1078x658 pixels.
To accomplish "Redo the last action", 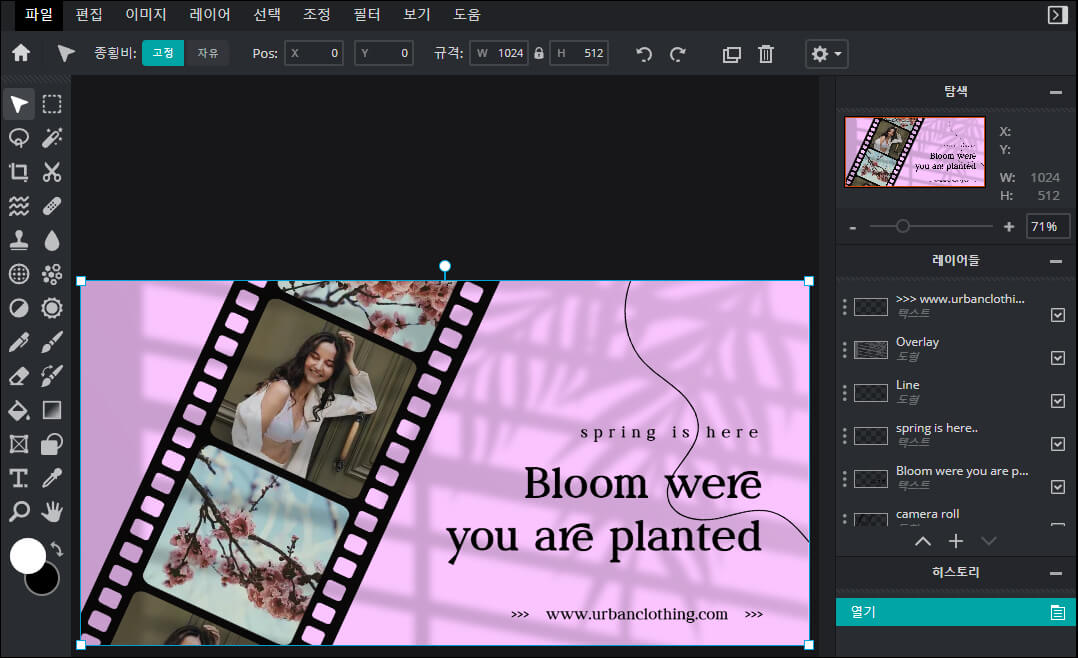I will pyautogui.click(x=678, y=54).
